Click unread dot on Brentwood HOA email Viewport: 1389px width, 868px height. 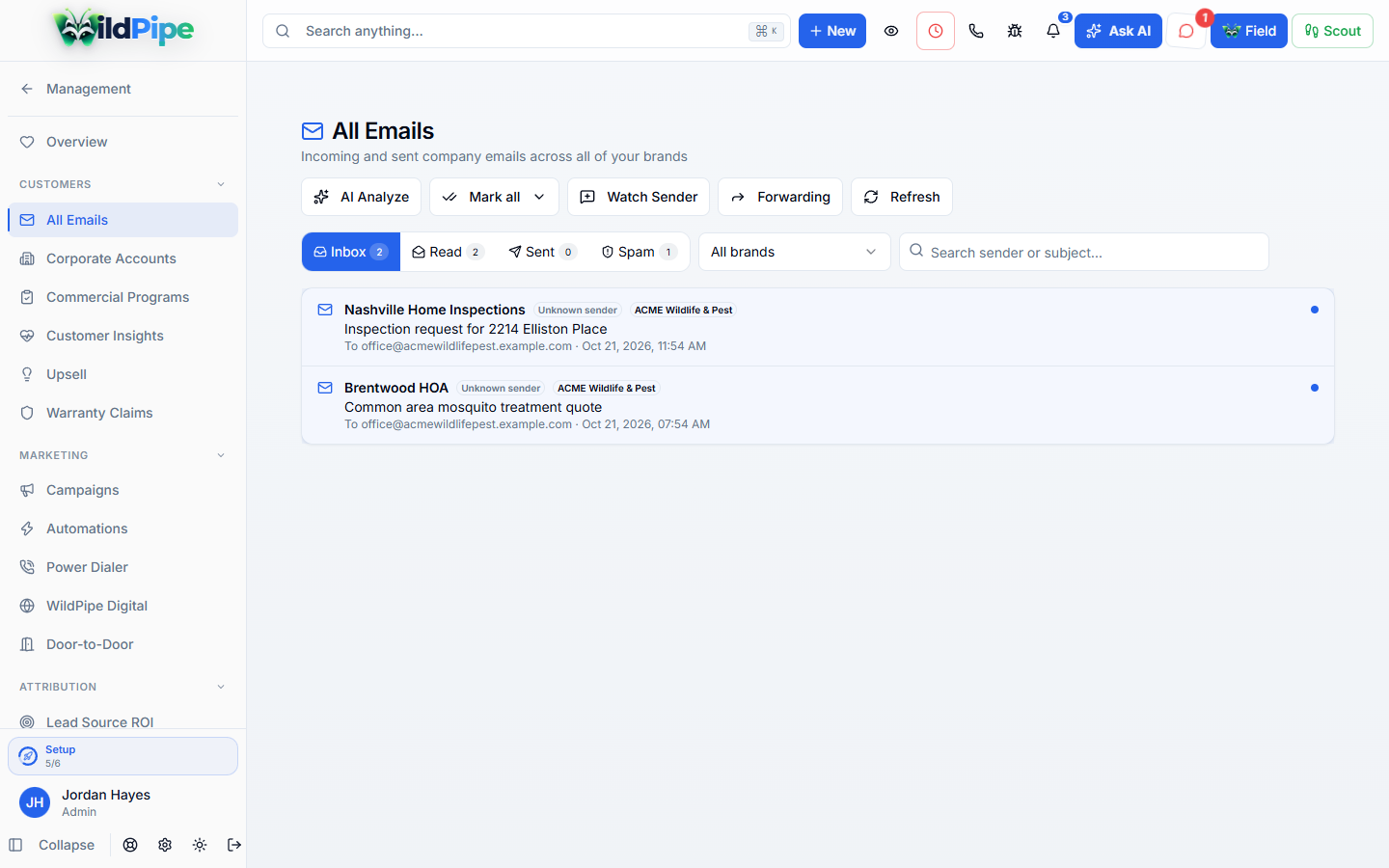coord(1315,388)
